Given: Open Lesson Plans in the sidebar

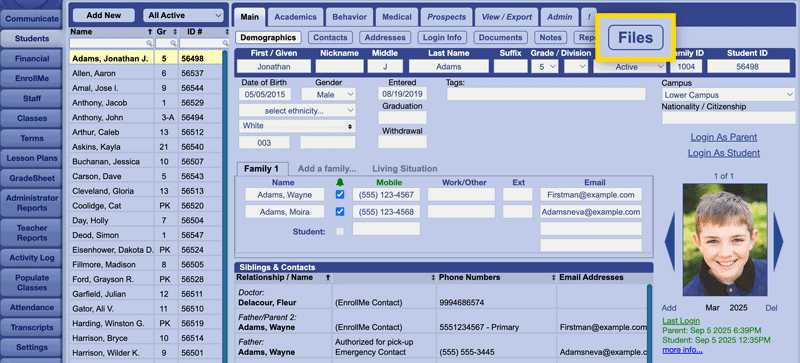Looking at the screenshot, I should coord(32,158).
